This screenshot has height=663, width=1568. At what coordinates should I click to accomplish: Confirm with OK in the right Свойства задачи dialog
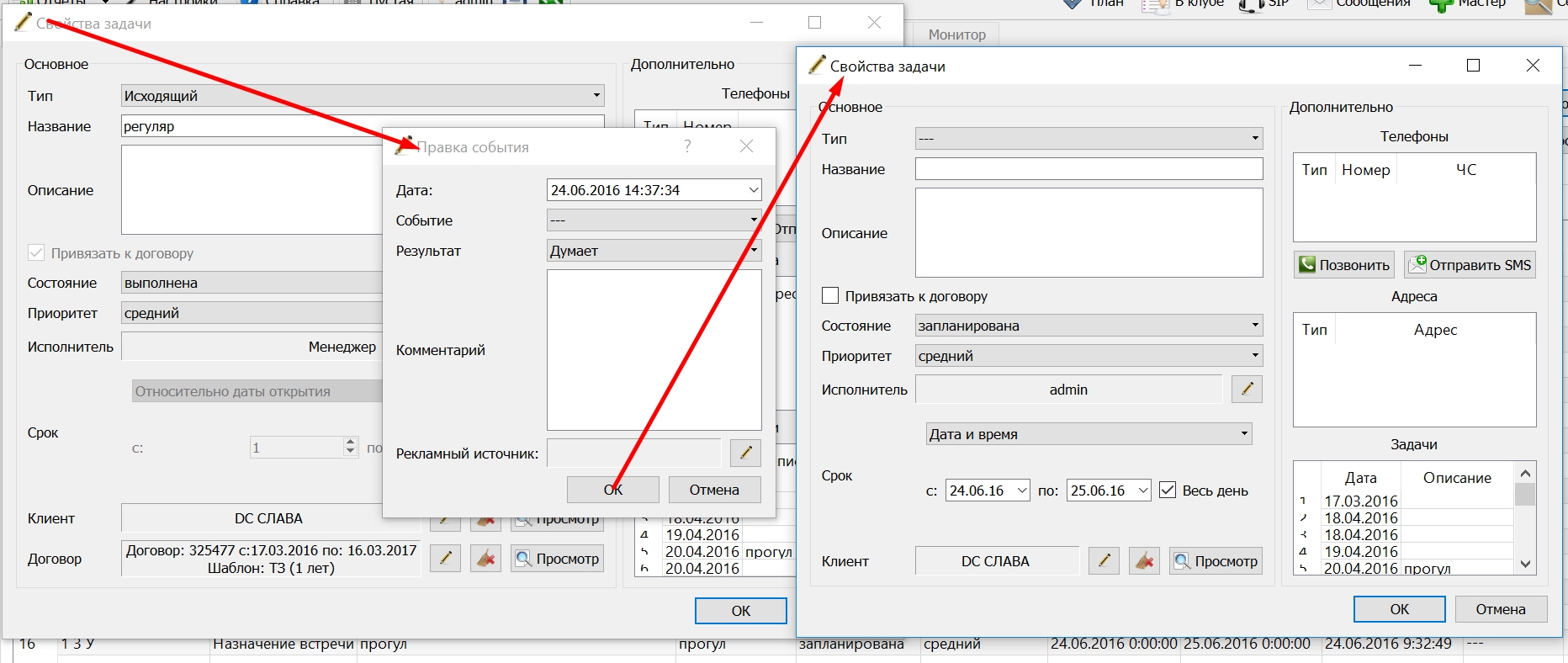(1399, 609)
